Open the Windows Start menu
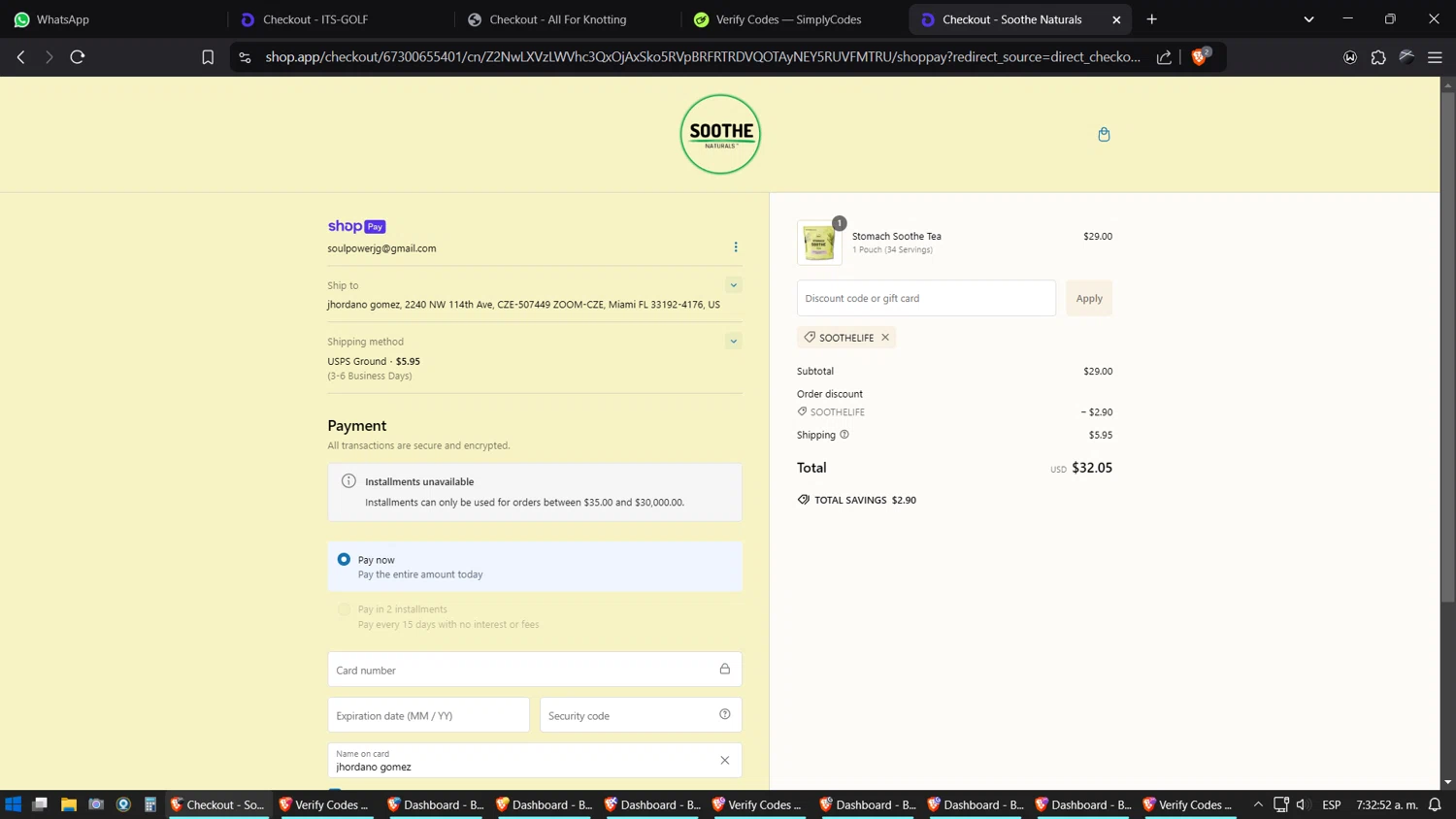Image resolution: width=1456 pixels, height=819 pixels. (14, 804)
